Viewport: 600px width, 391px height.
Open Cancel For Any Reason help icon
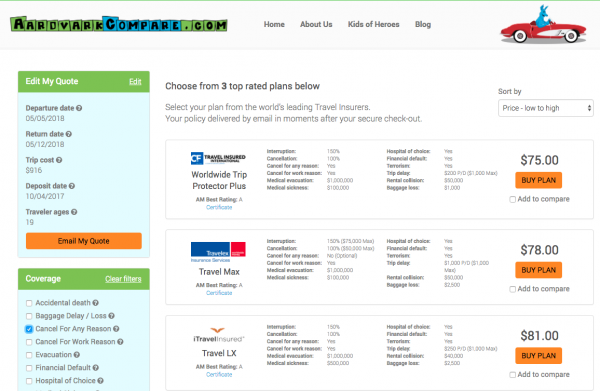coord(116,329)
